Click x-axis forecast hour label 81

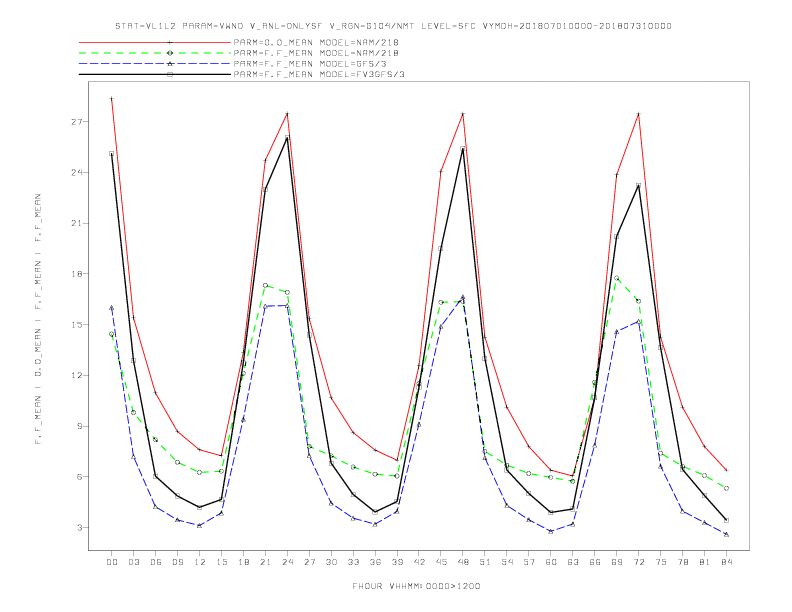coord(705,562)
